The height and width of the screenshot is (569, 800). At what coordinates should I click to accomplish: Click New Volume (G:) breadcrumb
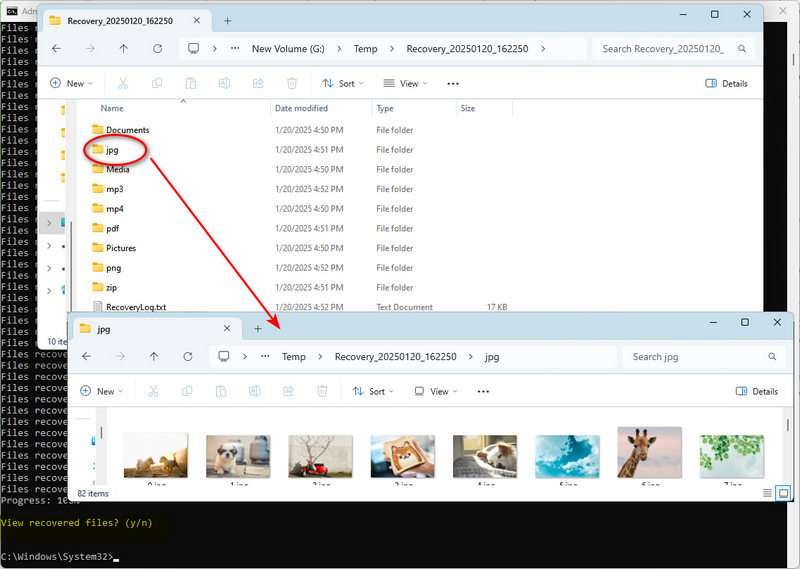(288, 48)
